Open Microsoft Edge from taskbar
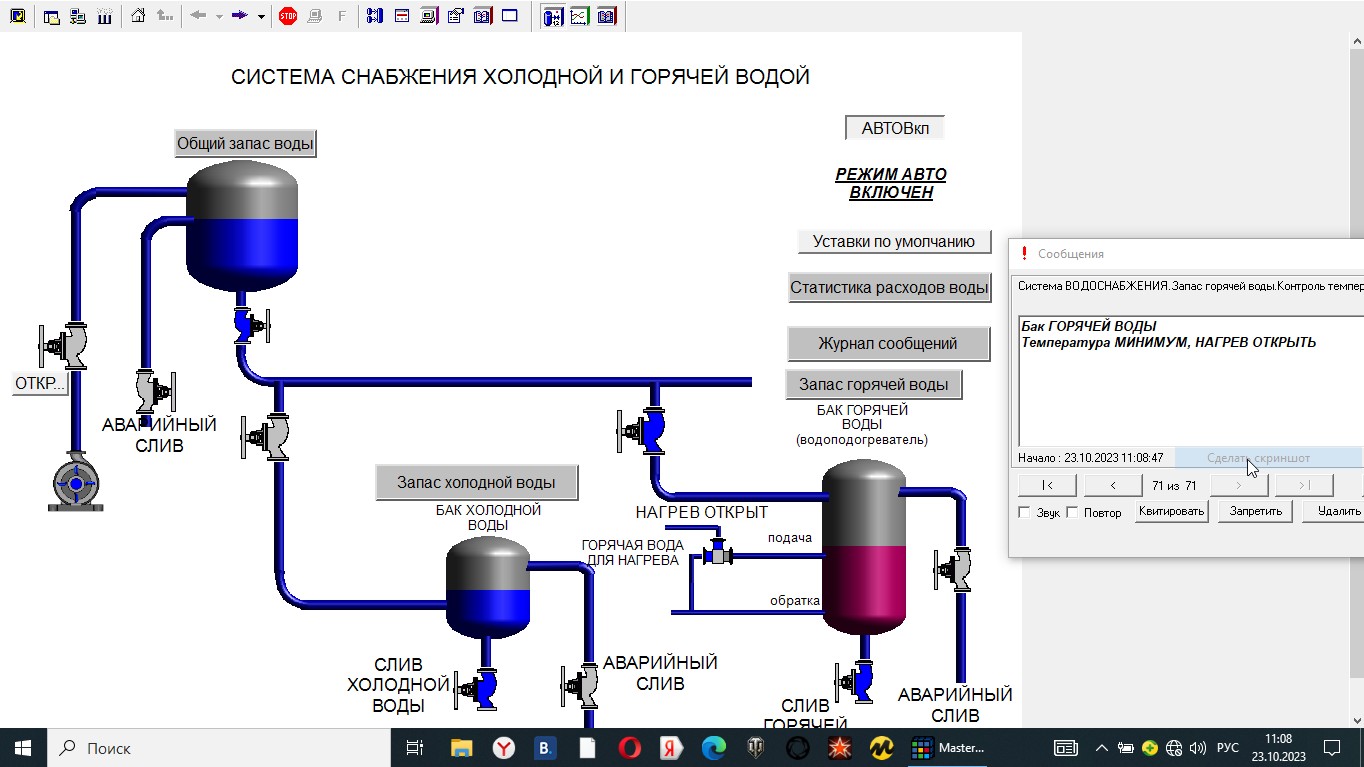The width and height of the screenshot is (1364, 767). click(x=713, y=747)
